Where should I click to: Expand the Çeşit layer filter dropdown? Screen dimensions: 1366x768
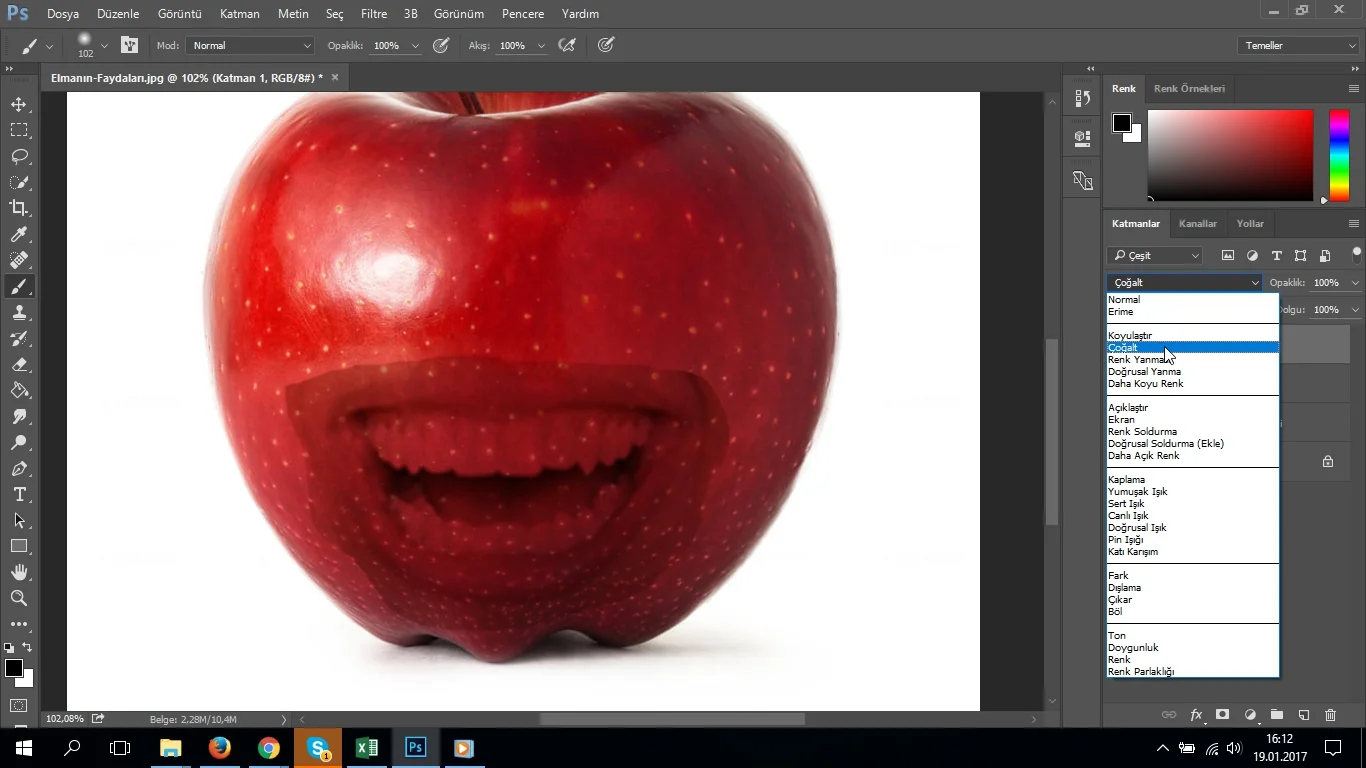tap(1156, 256)
